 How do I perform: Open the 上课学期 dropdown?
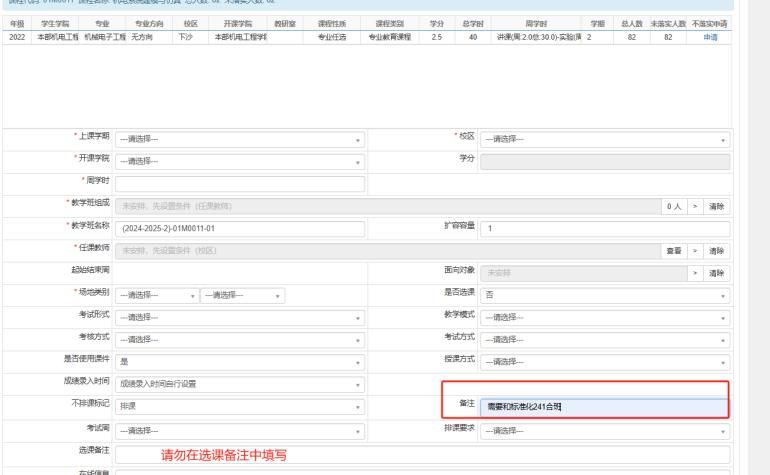(240, 139)
